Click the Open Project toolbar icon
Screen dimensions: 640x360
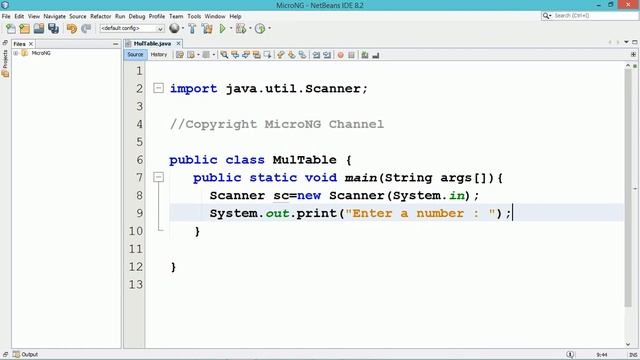(39, 29)
